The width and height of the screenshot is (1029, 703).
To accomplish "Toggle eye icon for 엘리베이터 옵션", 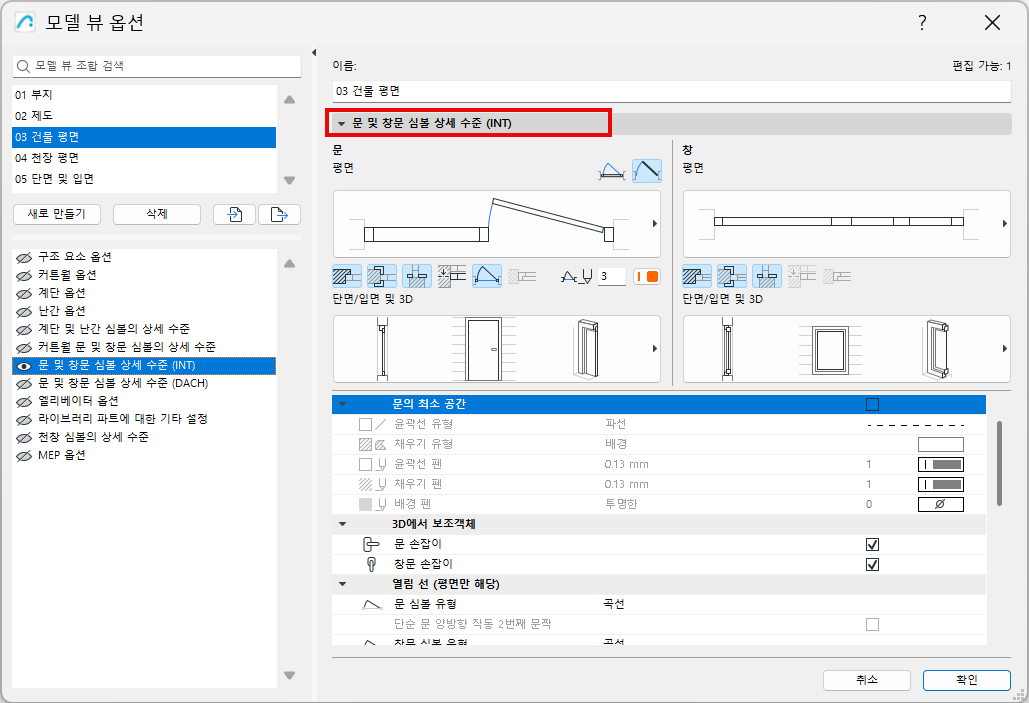I will point(24,401).
